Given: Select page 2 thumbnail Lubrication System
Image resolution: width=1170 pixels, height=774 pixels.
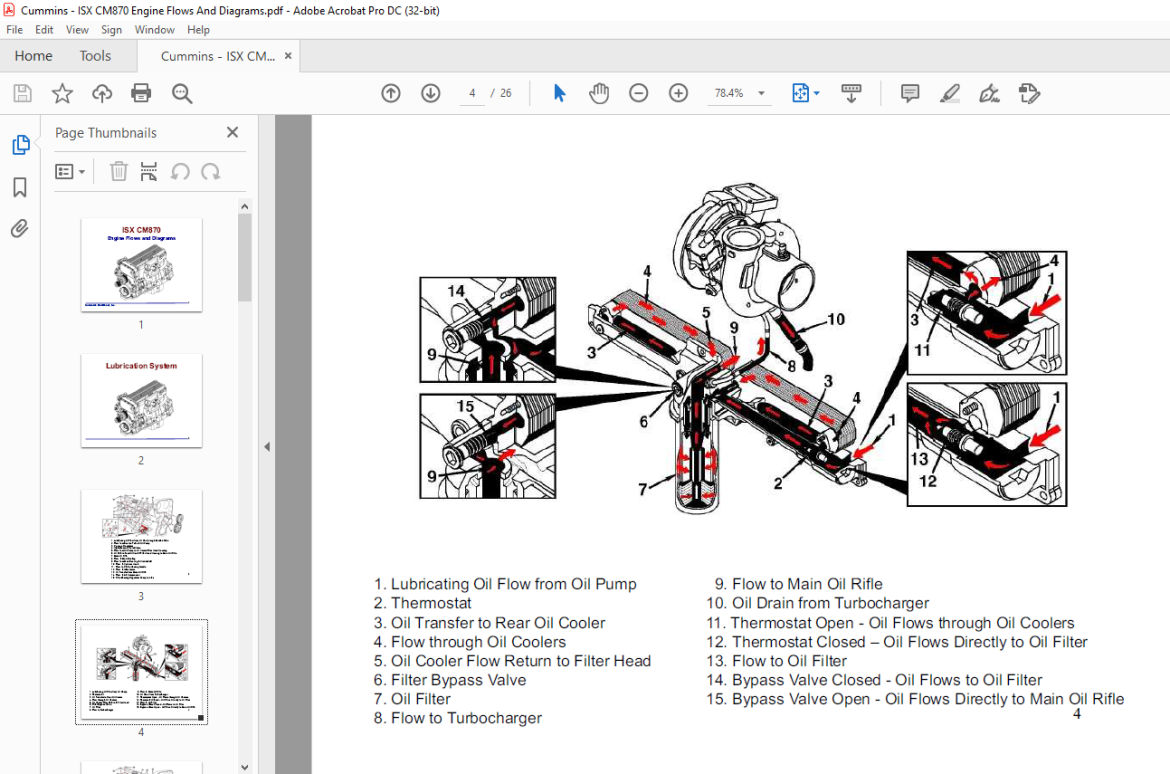Looking at the screenshot, I should pyautogui.click(x=141, y=400).
